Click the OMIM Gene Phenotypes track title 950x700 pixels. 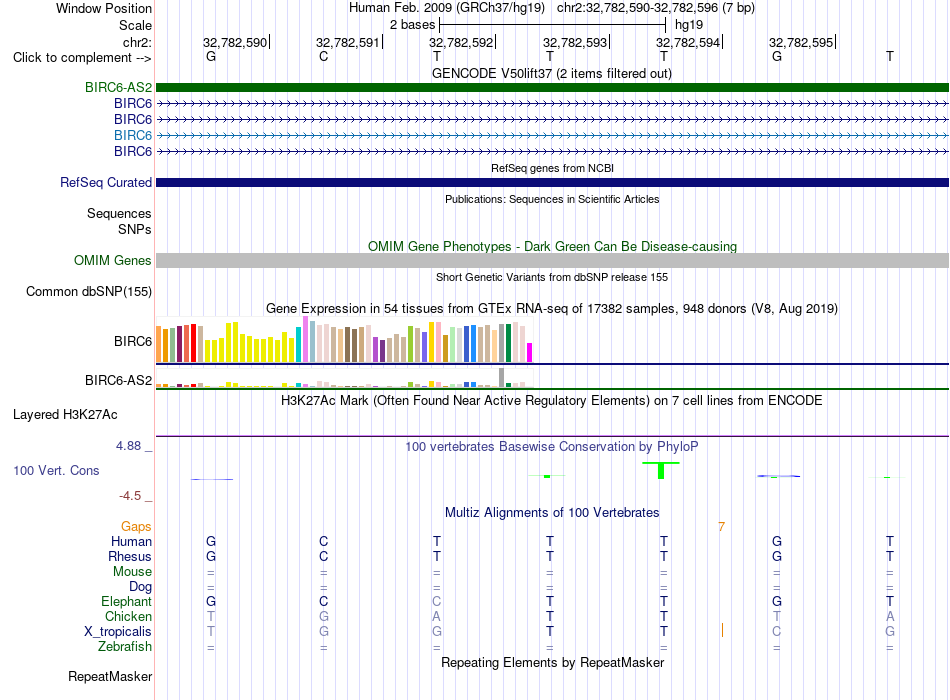[552, 246]
